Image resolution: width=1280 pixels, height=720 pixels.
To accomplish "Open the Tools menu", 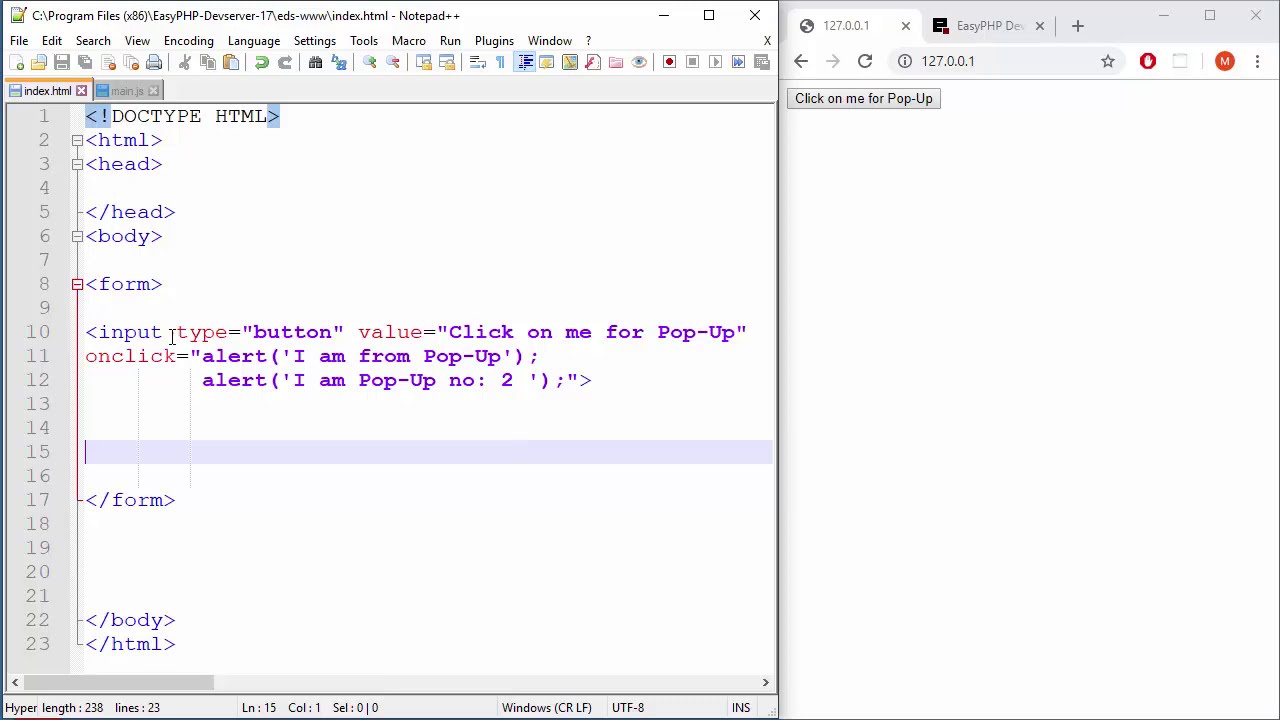I will (x=364, y=41).
